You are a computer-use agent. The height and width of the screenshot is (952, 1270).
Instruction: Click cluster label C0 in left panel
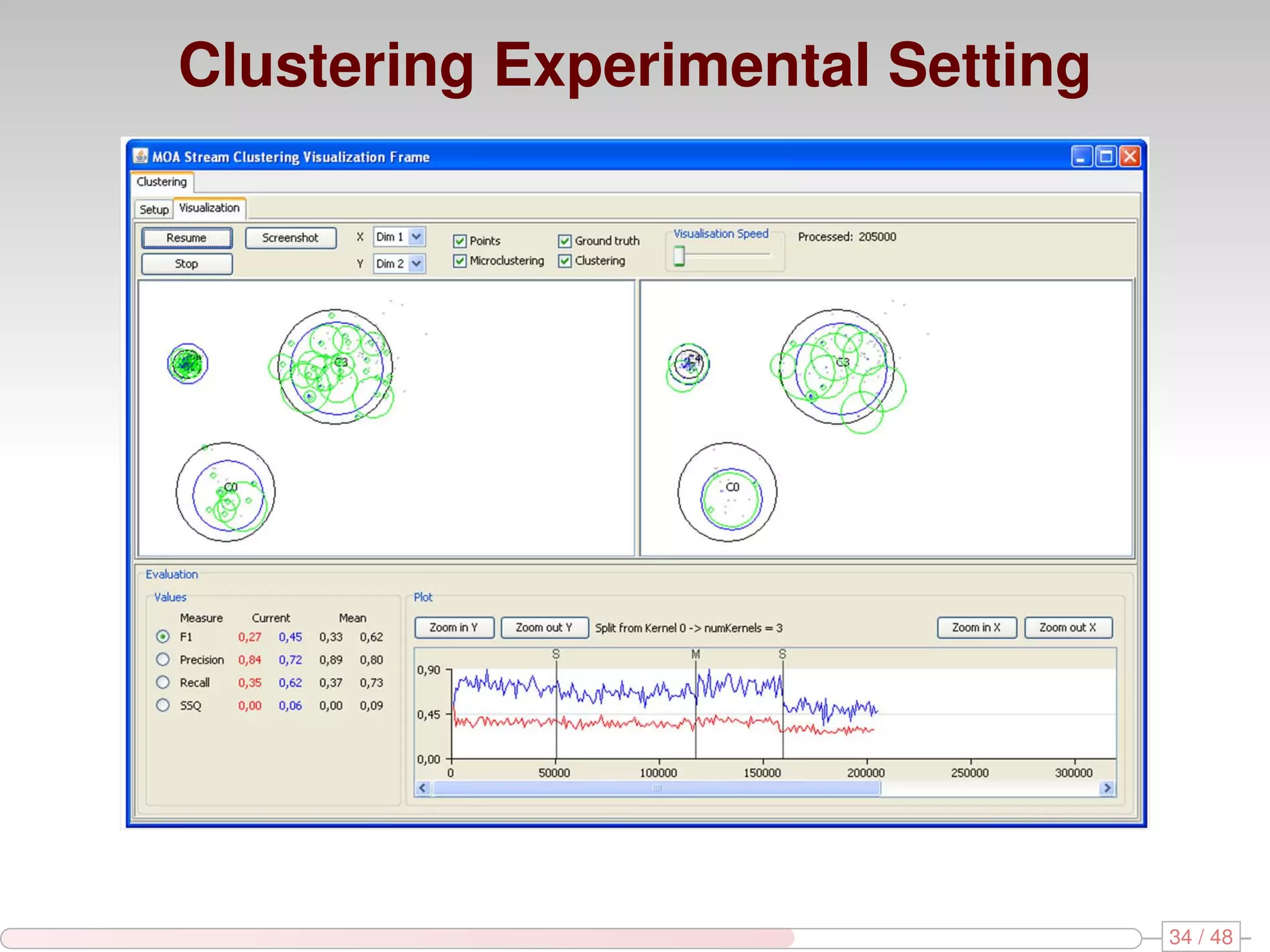(x=231, y=487)
